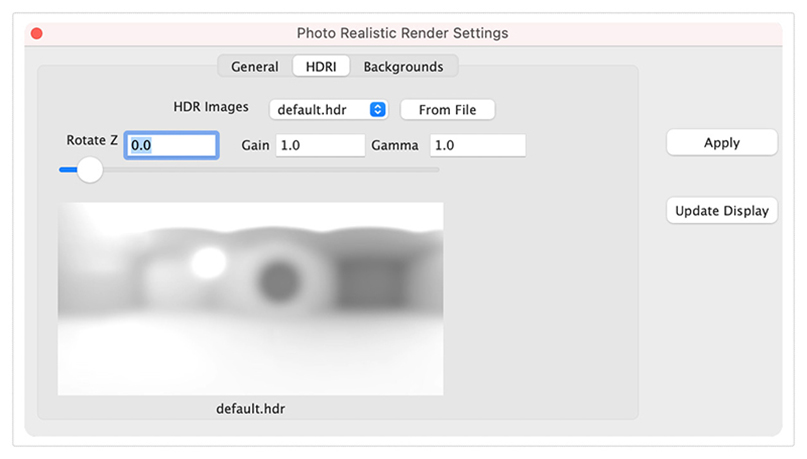Select the Gamma value field
This screenshot has width=807, height=459.
coord(478,145)
